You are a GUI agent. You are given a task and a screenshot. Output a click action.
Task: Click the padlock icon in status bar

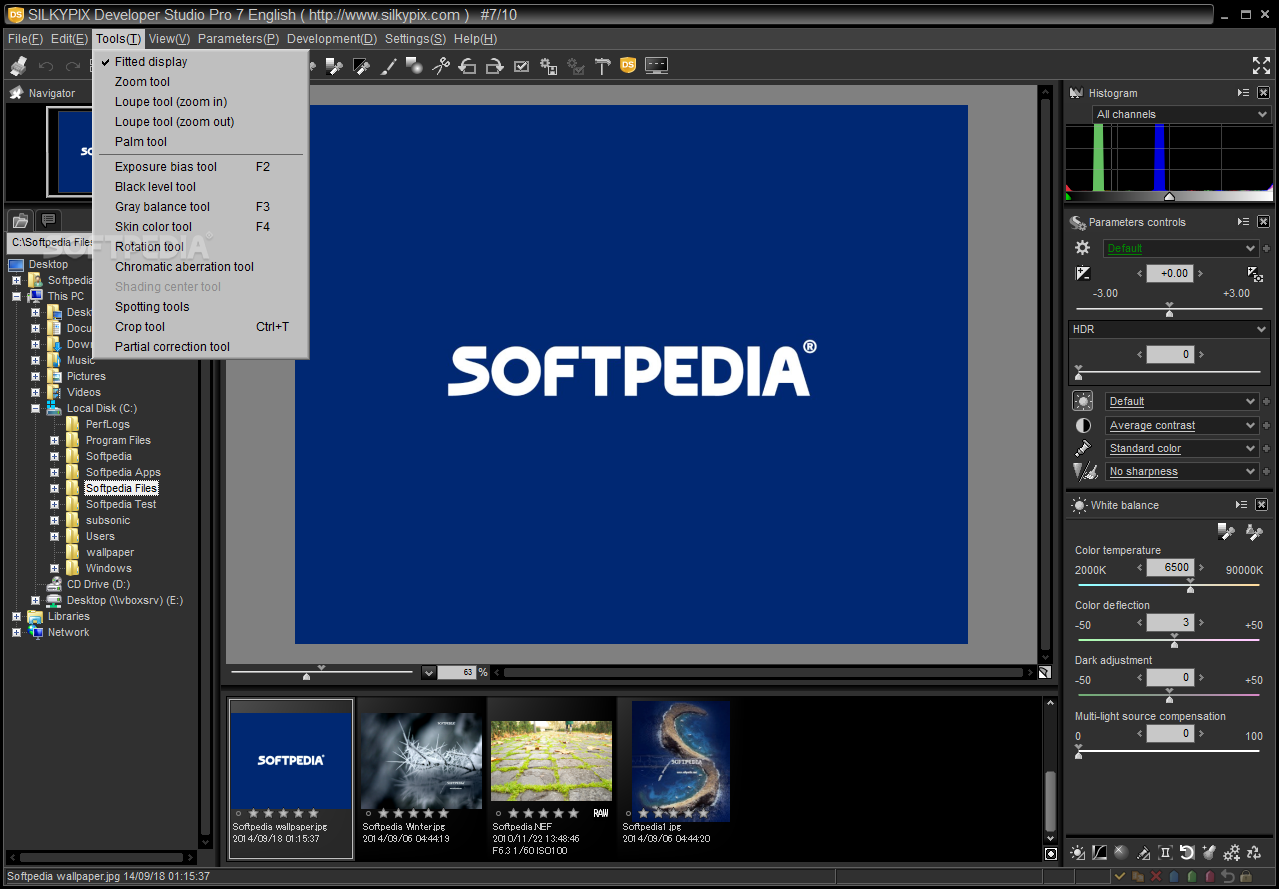point(1246,876)
